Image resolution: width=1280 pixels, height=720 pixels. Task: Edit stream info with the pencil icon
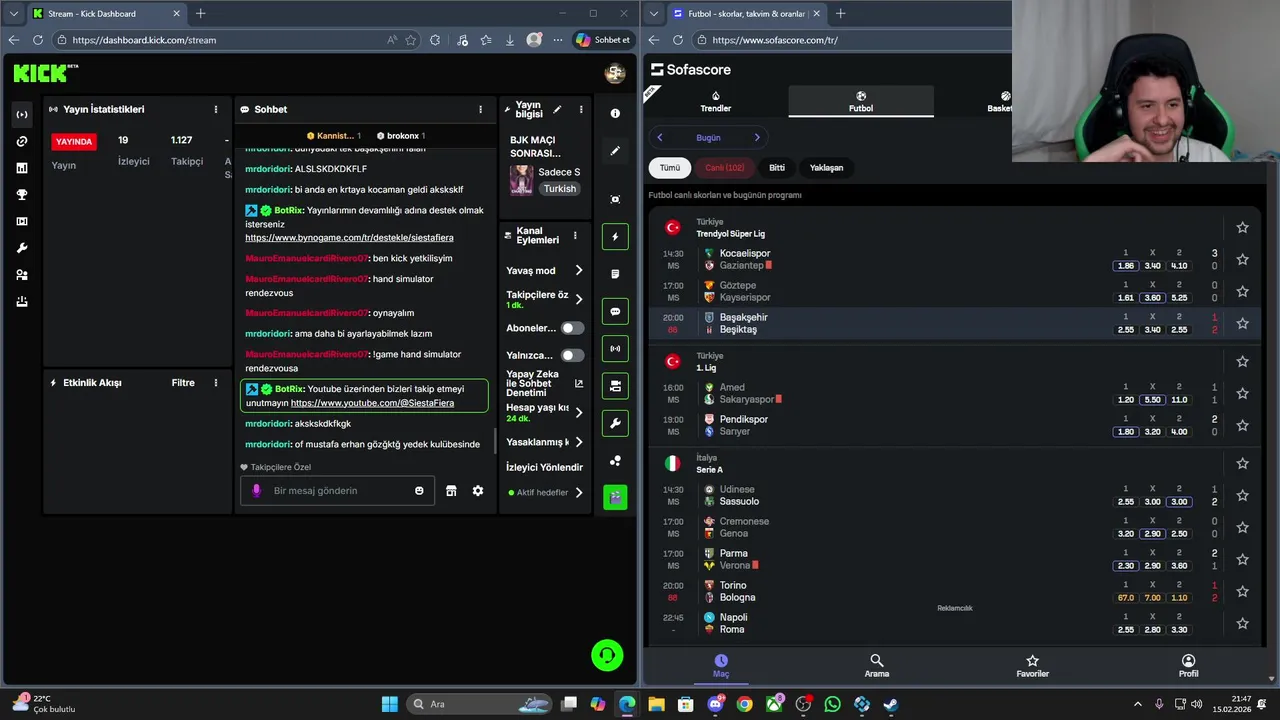pyautogui.click(x=557, y=110)
